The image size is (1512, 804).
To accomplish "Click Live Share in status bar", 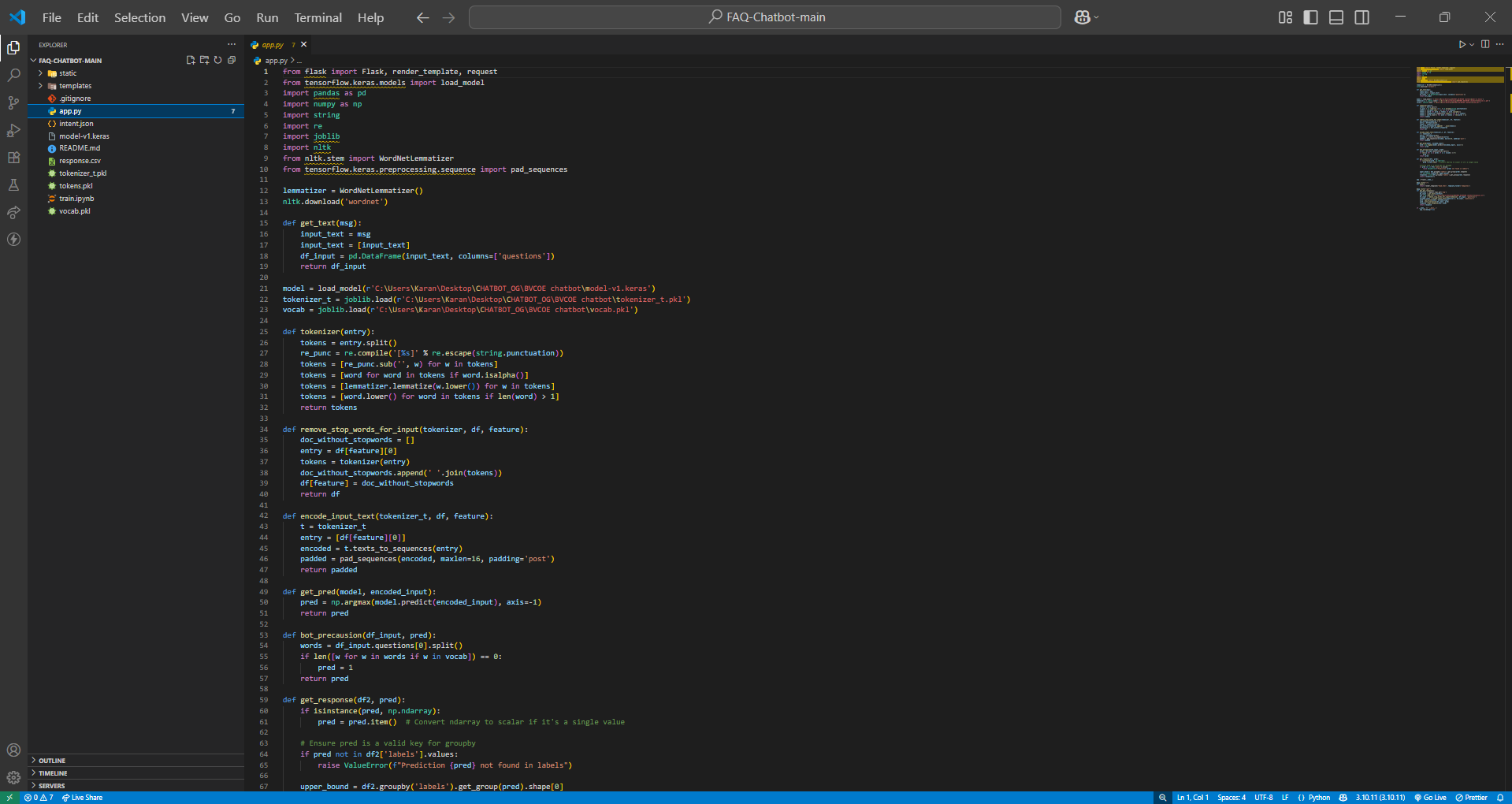I will 83,798.
